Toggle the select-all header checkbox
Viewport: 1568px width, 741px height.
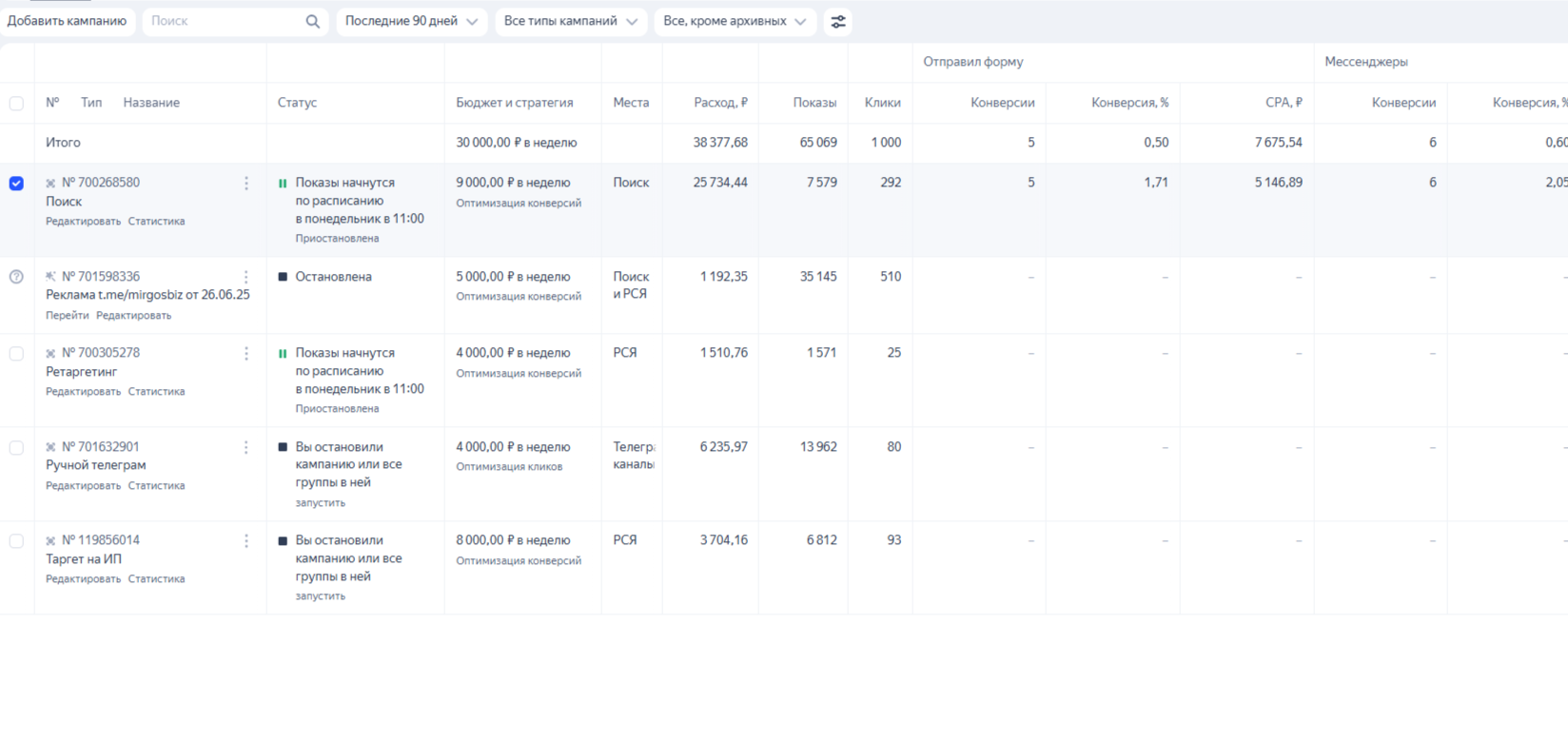pyautogui.click(x=16, y=103)
